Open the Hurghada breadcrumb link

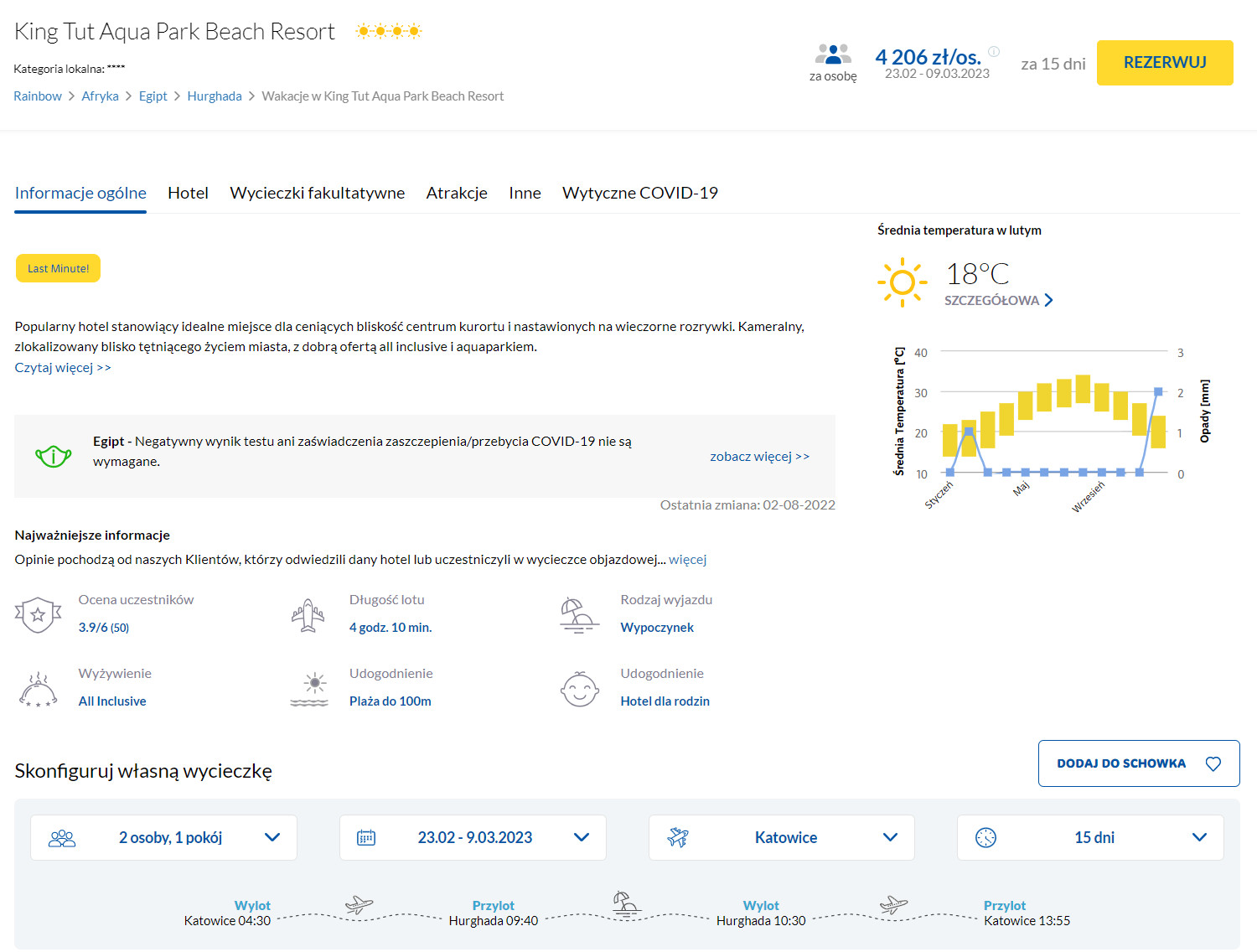(215, 96)
